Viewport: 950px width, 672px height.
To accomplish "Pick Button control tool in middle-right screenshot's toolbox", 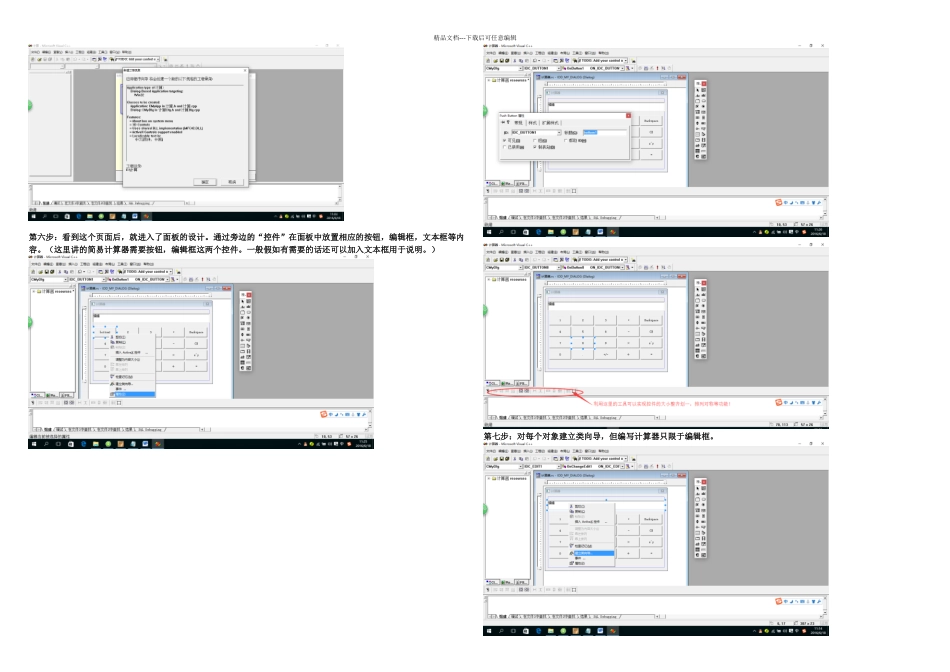I will (x=703, y=300).
